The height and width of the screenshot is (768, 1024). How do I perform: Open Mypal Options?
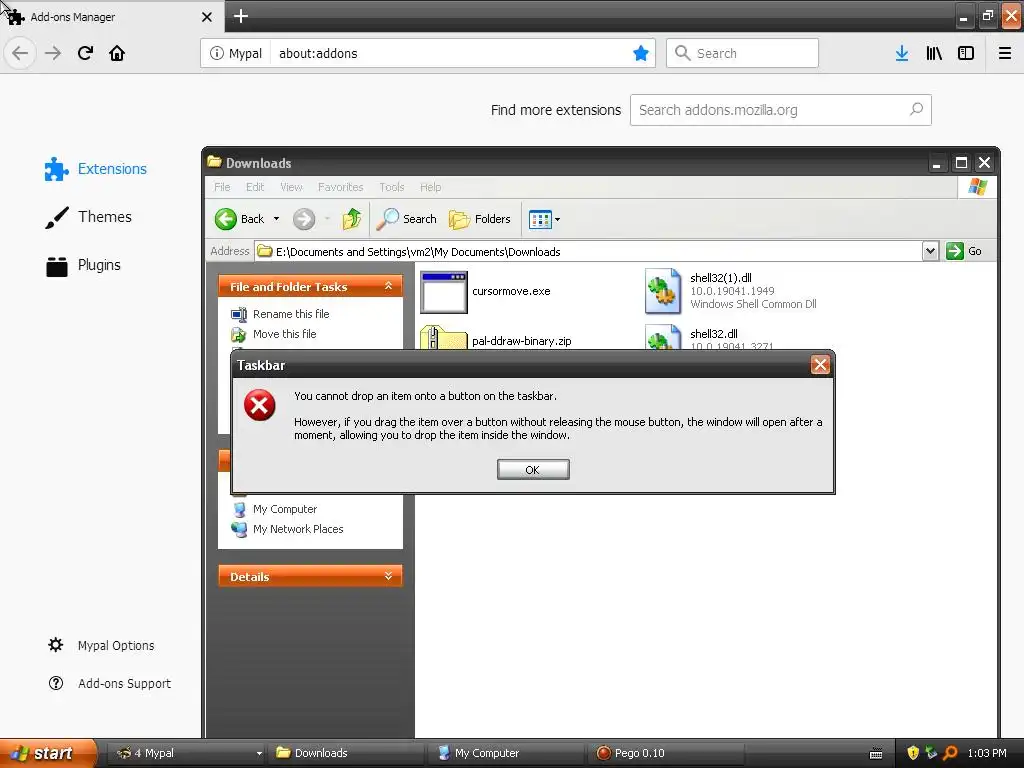tap(101, 645)
